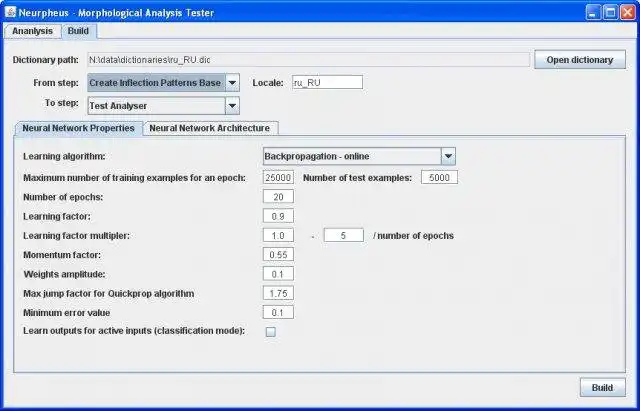This screenshot has width=640, height=411.
Task: Click the Number of test examples field
Action: coord(439,178)
